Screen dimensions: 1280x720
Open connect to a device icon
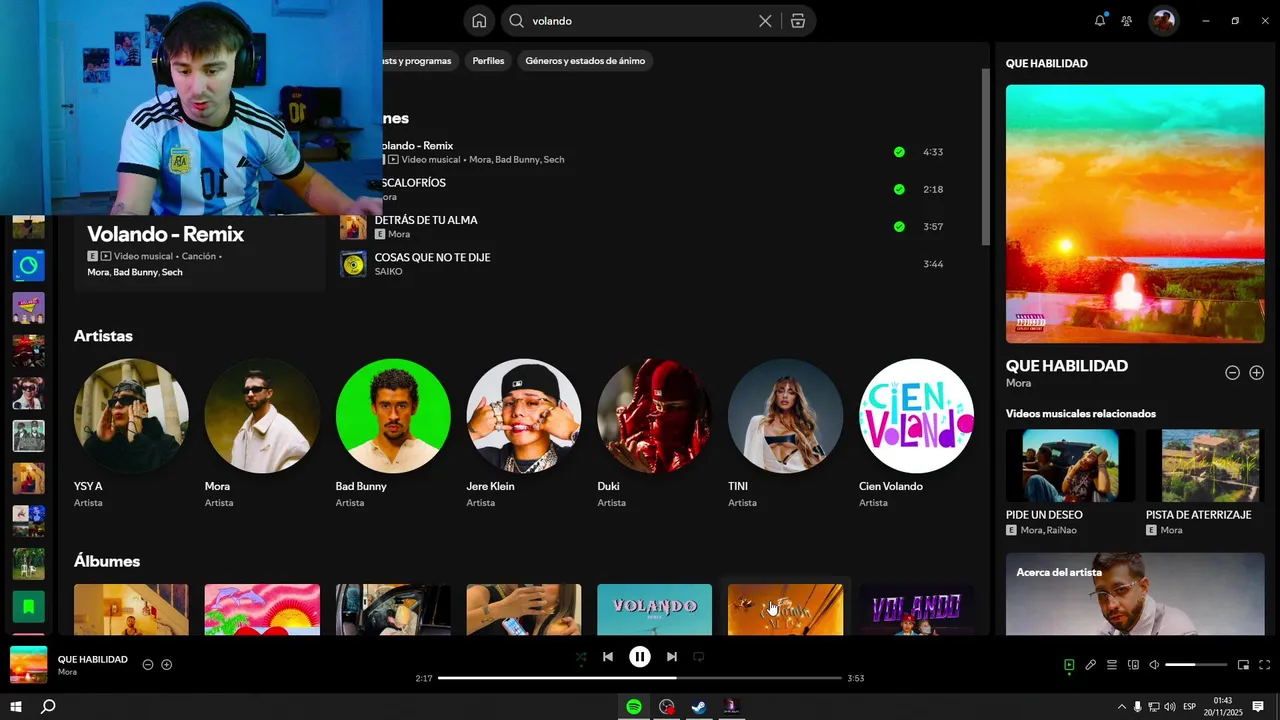1133,665
